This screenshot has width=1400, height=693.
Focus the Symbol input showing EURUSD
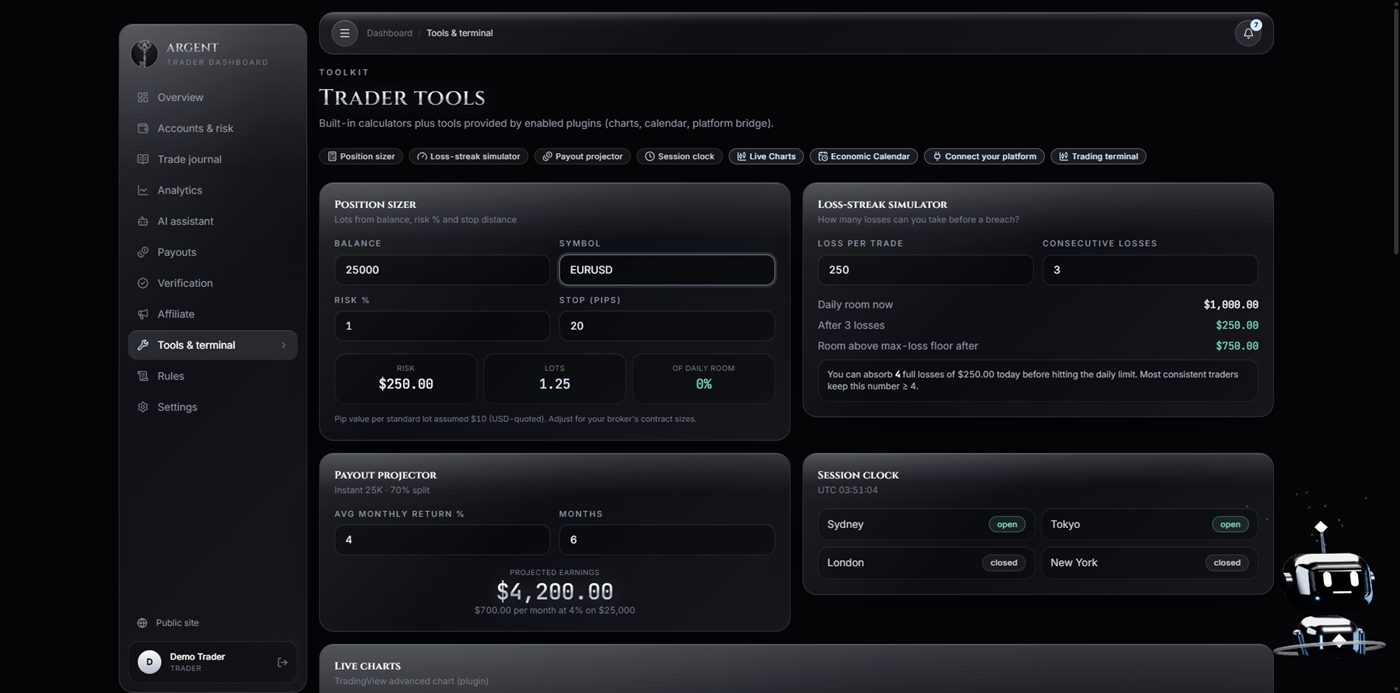point(667,270)
